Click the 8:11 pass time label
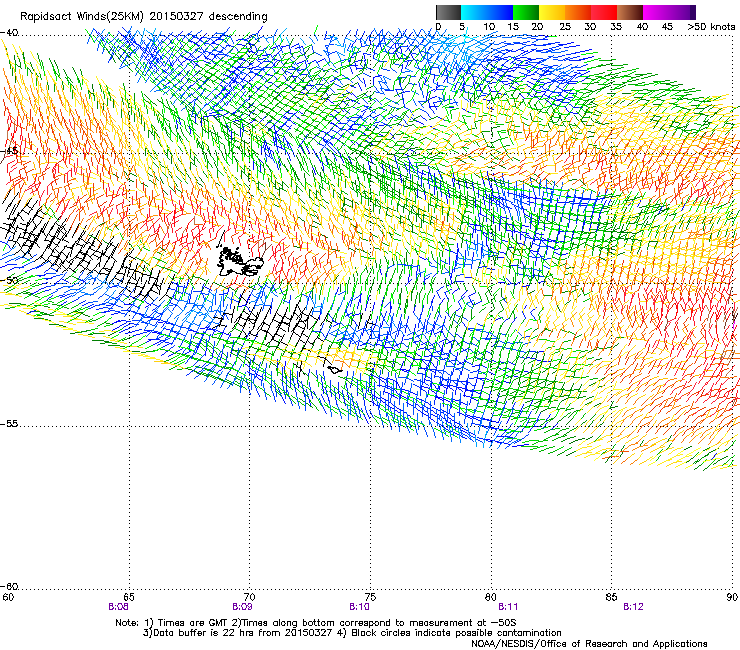The image size is (740, 650). tap(508, 607)
